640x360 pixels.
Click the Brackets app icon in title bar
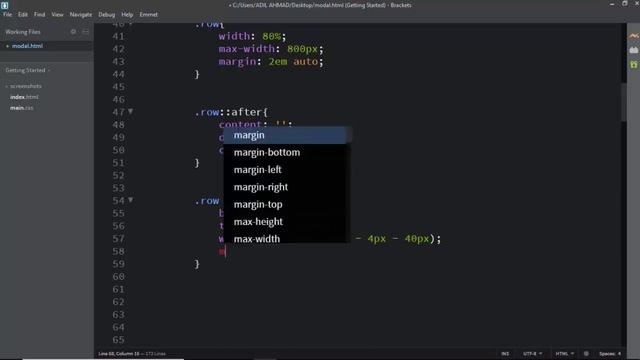point(4,5)
